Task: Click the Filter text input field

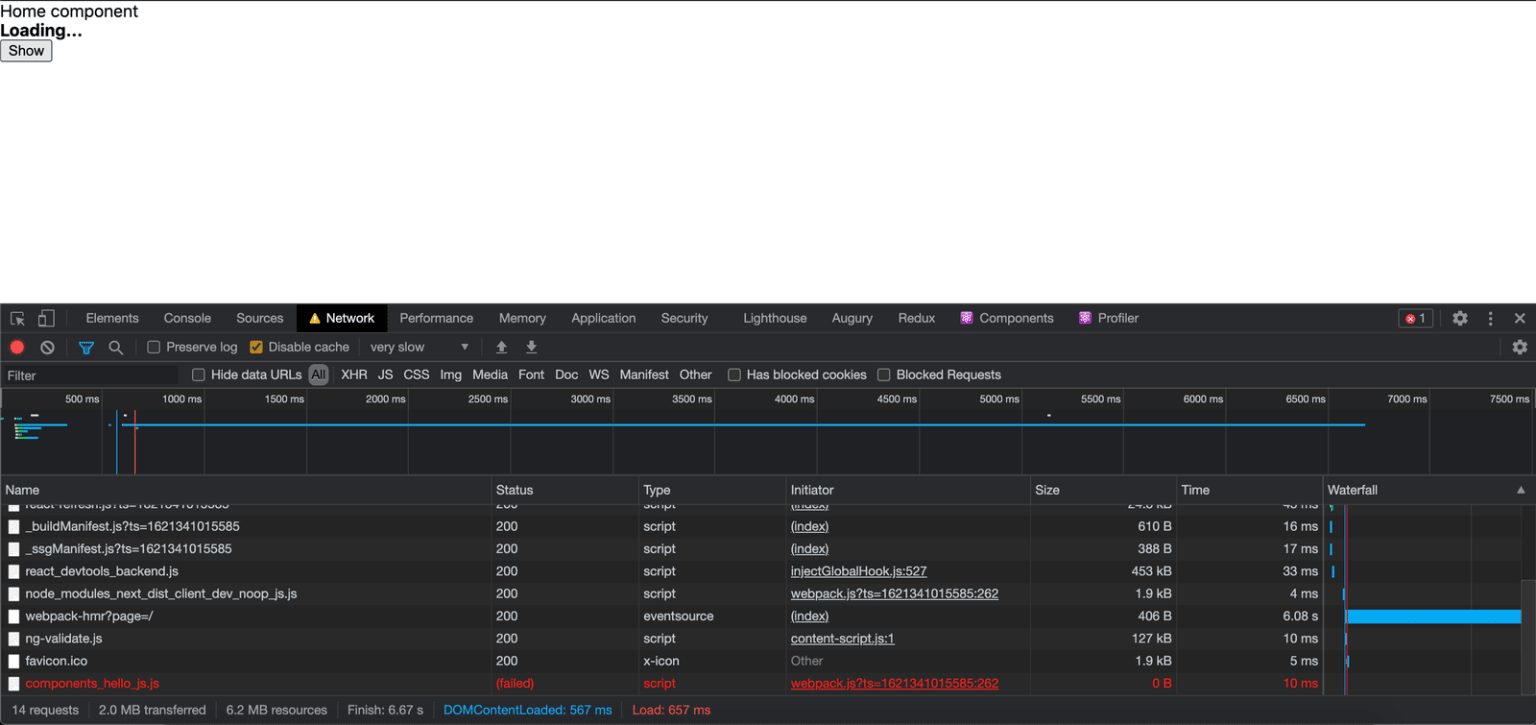Action: tap(90, 375)
